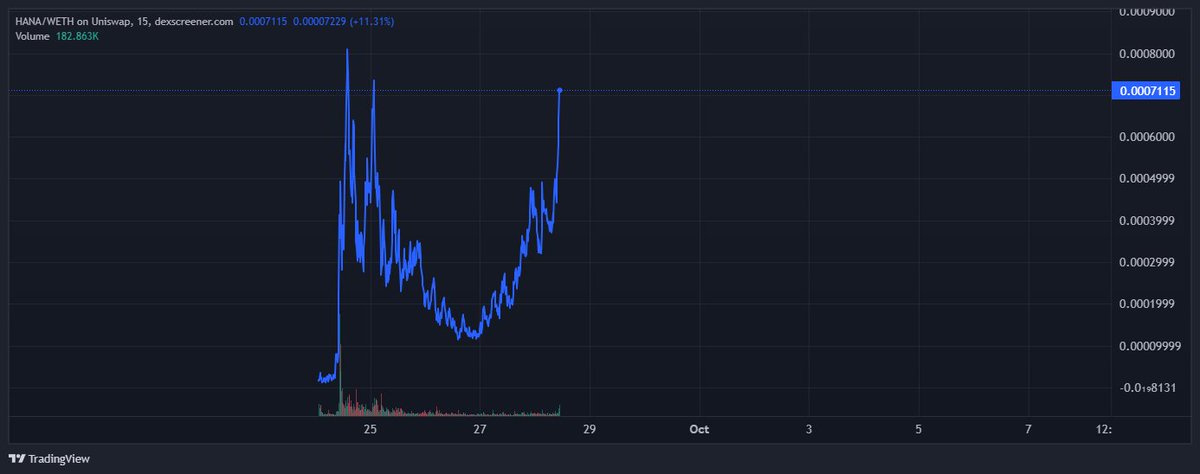
Task: Click the +11.31% change value
Action: point(370,21)
